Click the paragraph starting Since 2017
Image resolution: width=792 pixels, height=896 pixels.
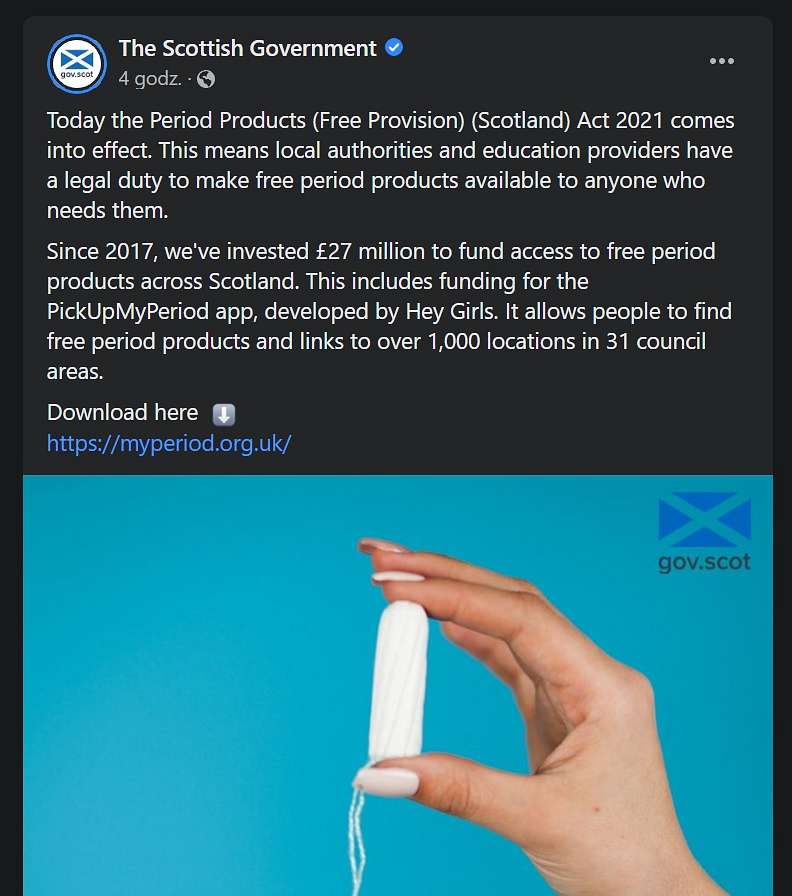pos(390,311)
